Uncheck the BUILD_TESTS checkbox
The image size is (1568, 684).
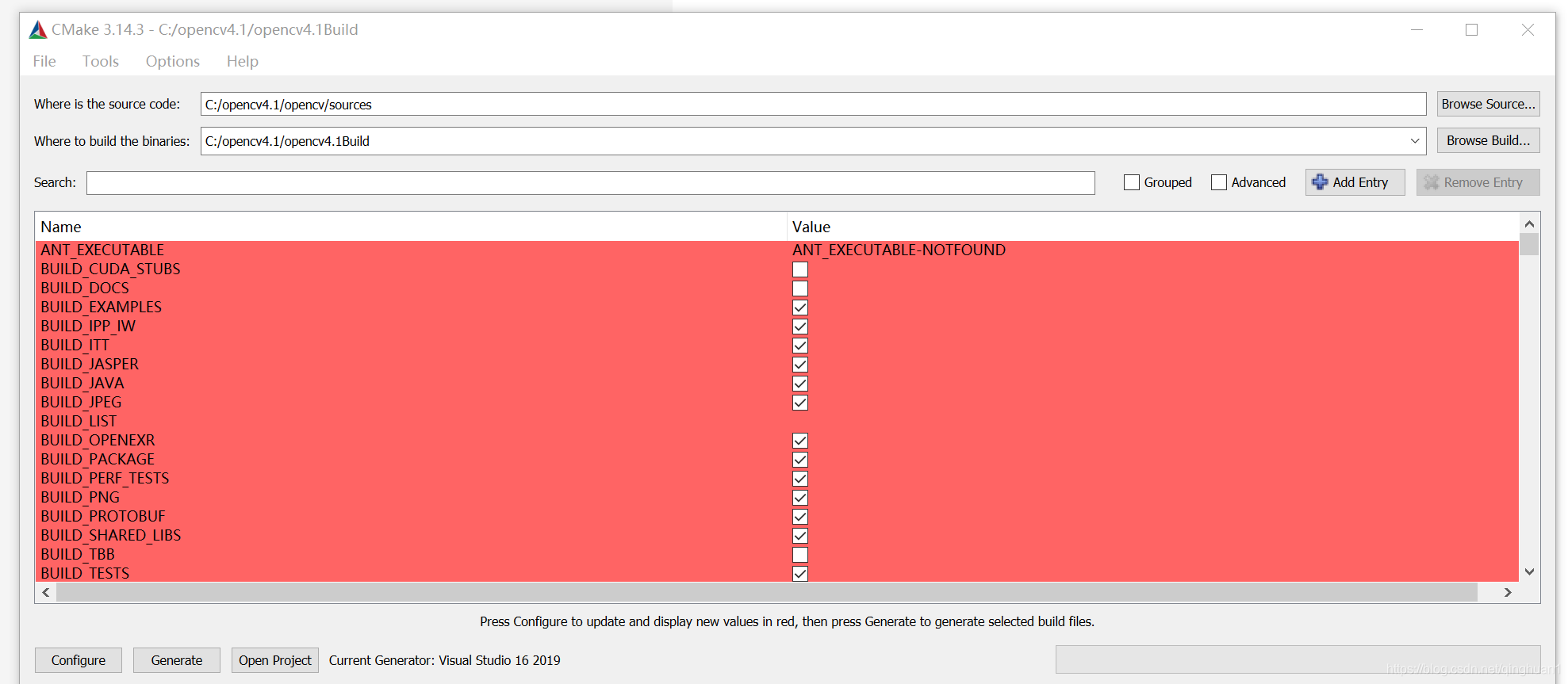pos(800,574)
